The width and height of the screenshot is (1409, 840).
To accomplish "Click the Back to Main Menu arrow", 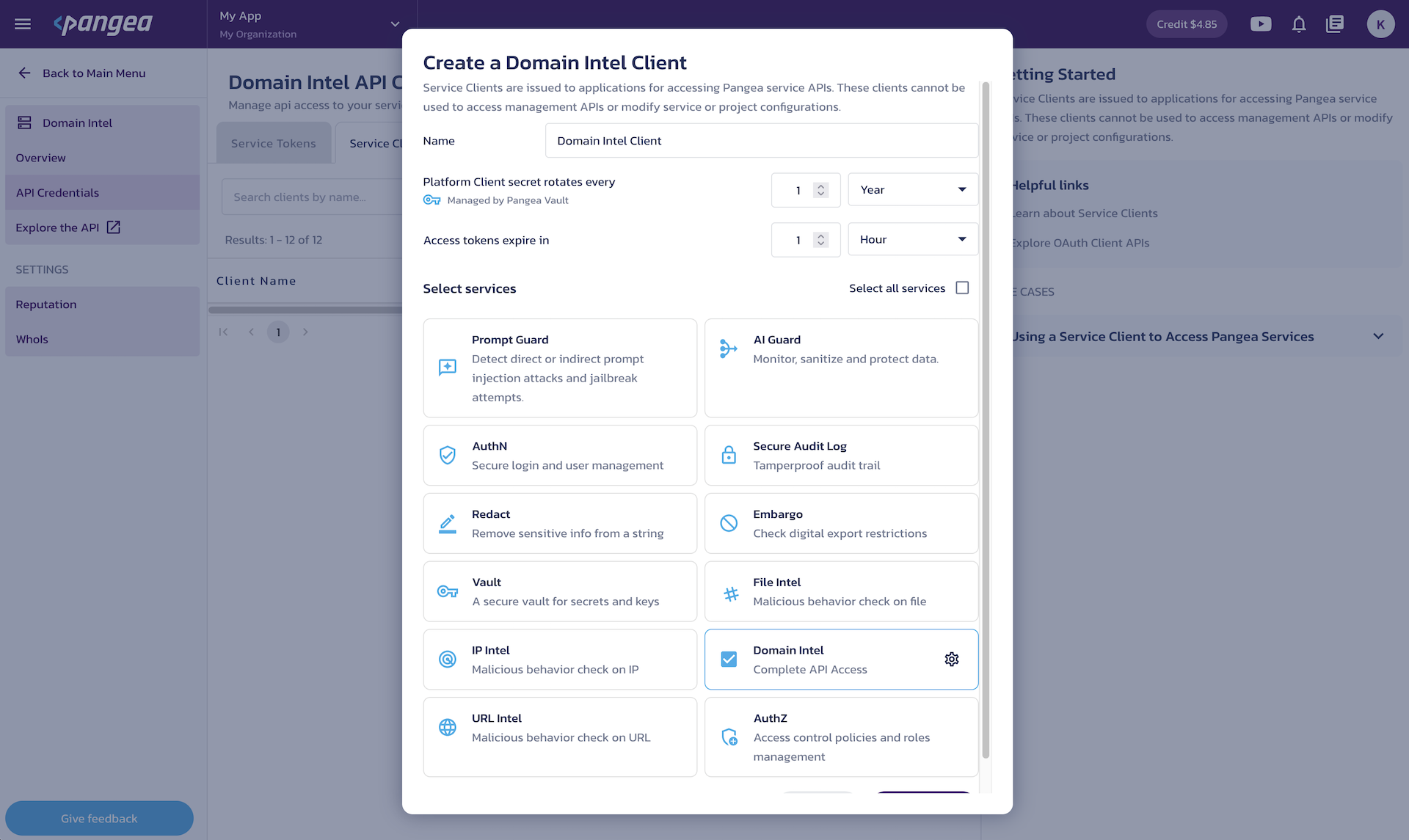I will click(24, 73).
